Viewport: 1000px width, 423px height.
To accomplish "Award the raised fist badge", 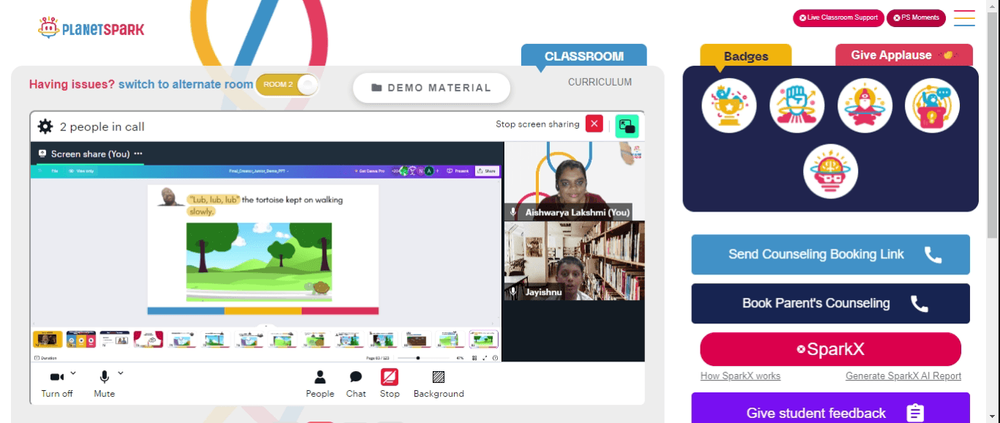I will point(797,106).
